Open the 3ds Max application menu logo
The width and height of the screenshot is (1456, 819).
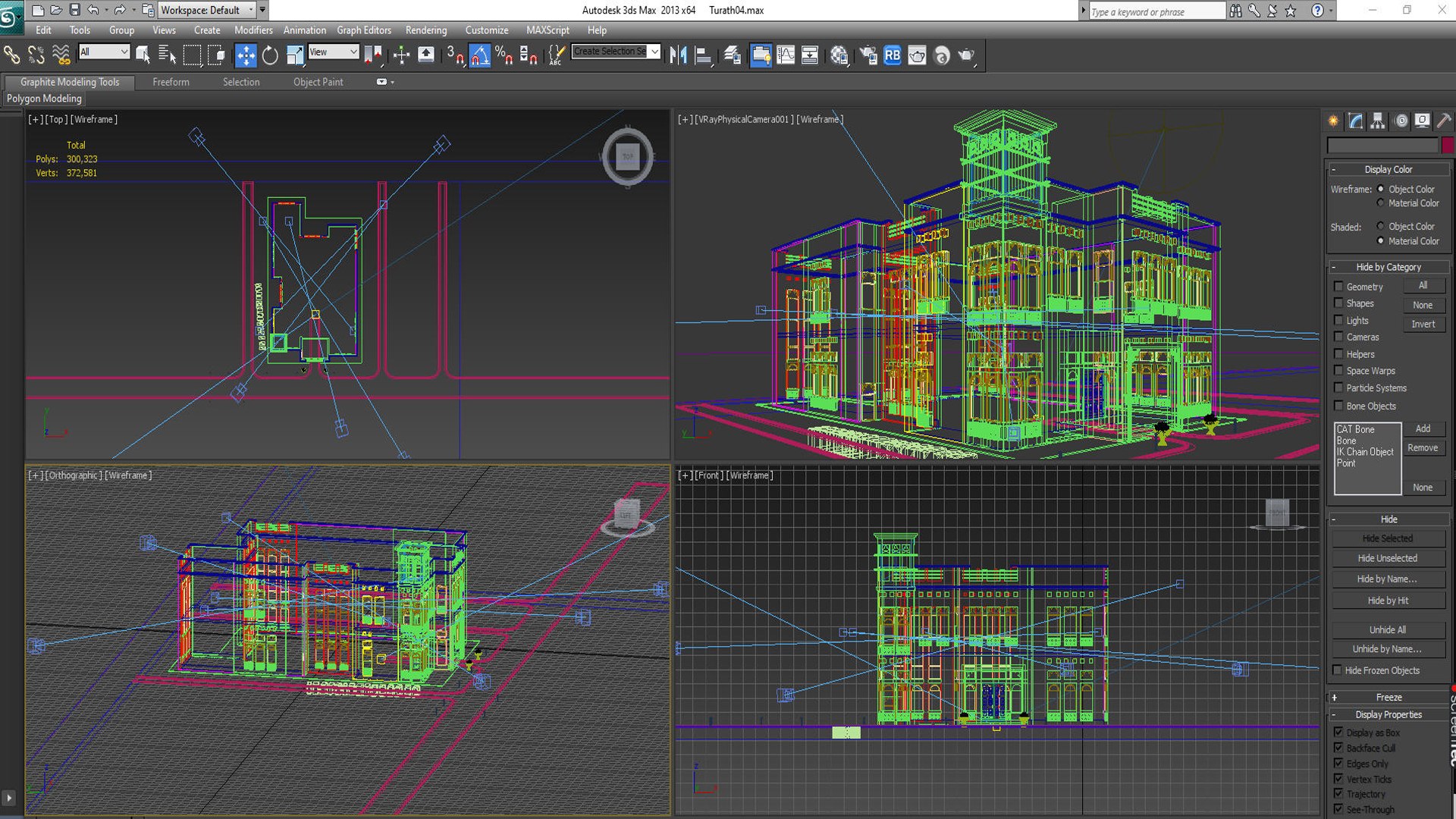[x=11, y=17]
